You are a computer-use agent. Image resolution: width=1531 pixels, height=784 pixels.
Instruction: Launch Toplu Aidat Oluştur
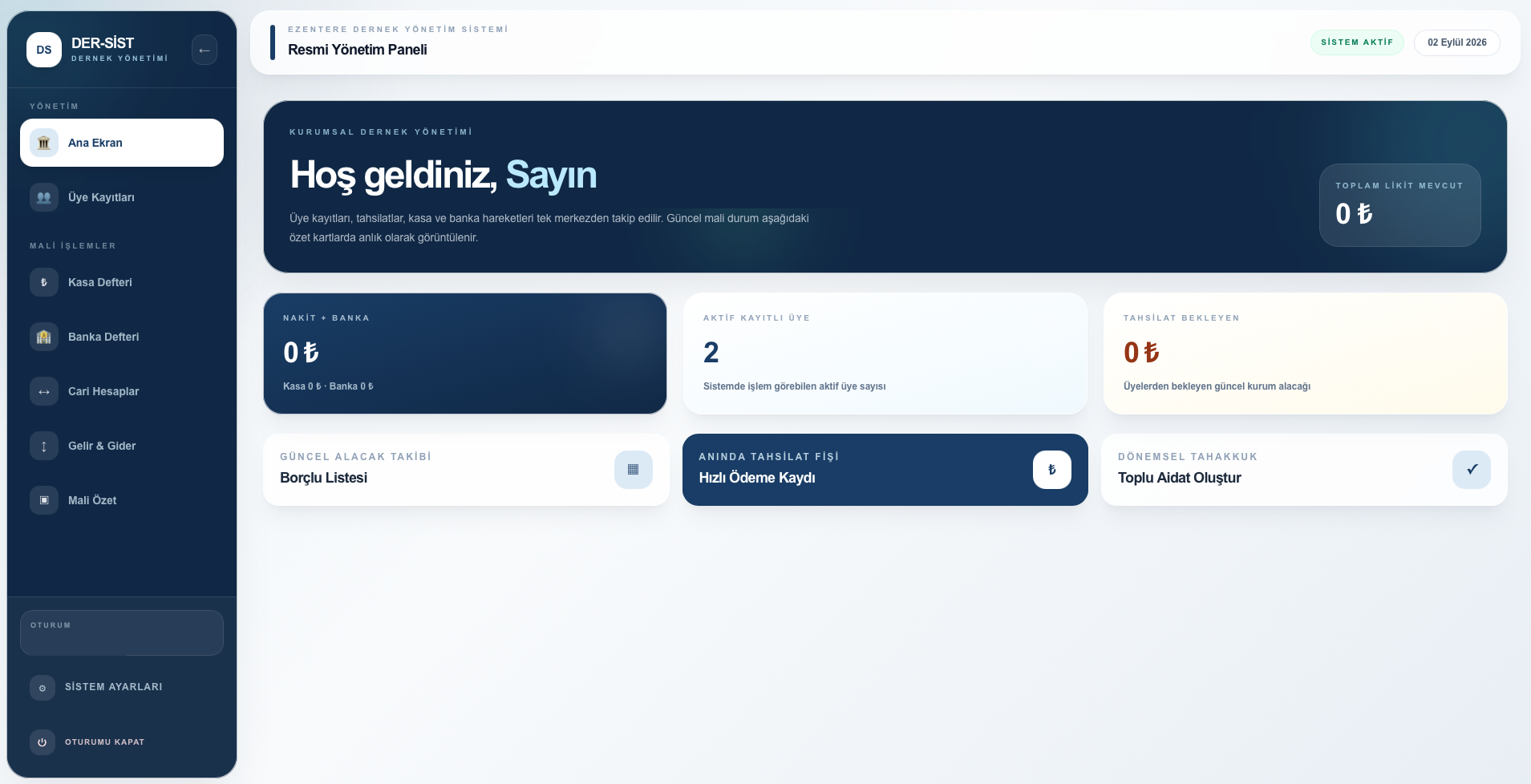(x=1304, y=470)
